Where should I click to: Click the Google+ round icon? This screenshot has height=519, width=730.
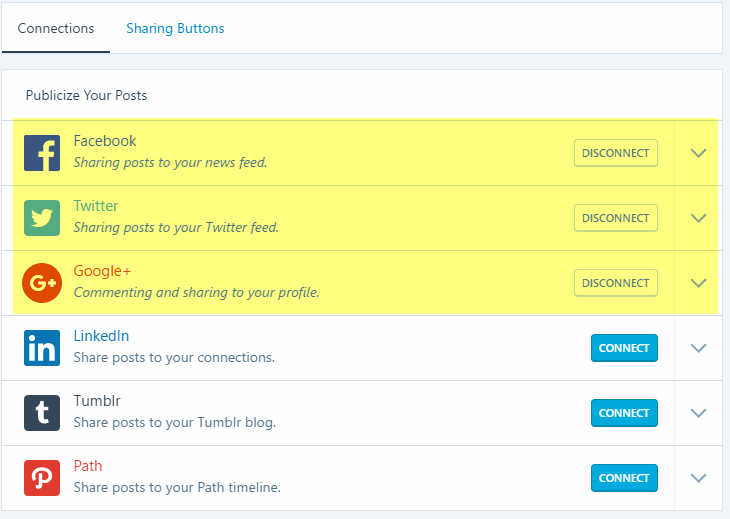tap(42, 283)
